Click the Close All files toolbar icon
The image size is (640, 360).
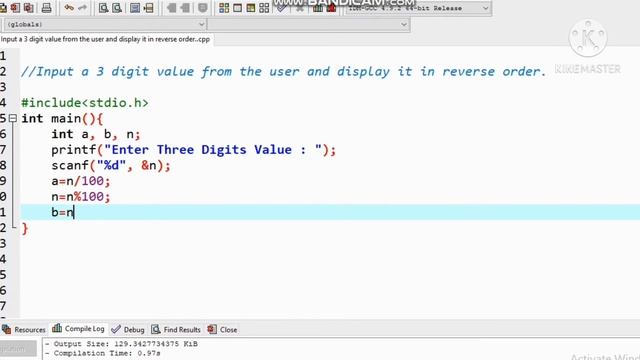(x=29, y=8)
